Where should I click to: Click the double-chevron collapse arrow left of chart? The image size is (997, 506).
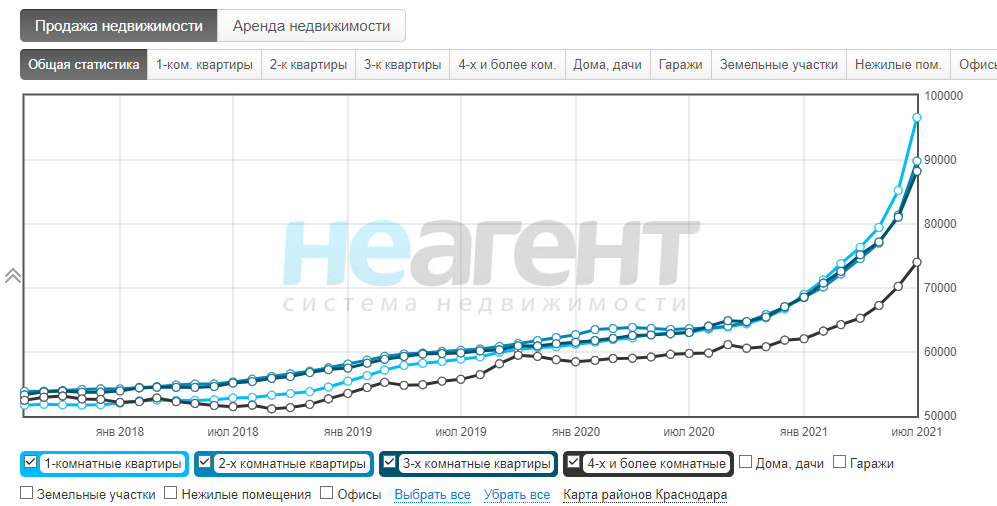pyautogui.click(x=13, y=275)
